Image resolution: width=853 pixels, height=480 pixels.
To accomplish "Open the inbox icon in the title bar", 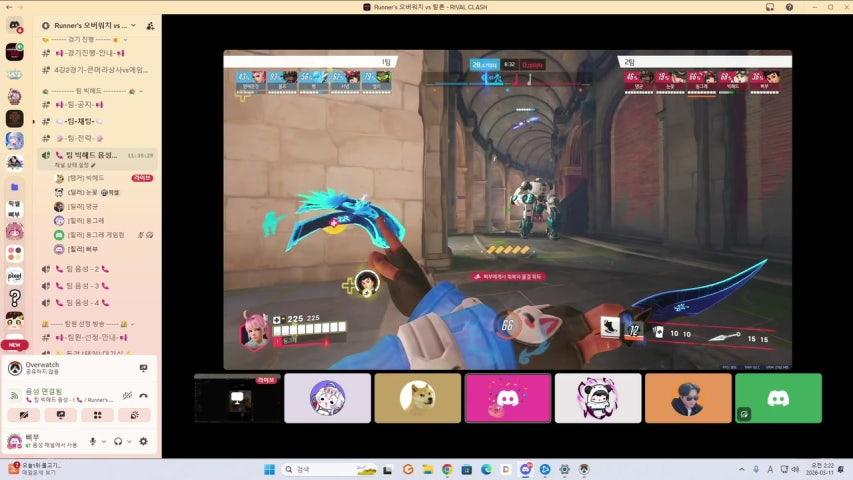I will coord(770,7).
